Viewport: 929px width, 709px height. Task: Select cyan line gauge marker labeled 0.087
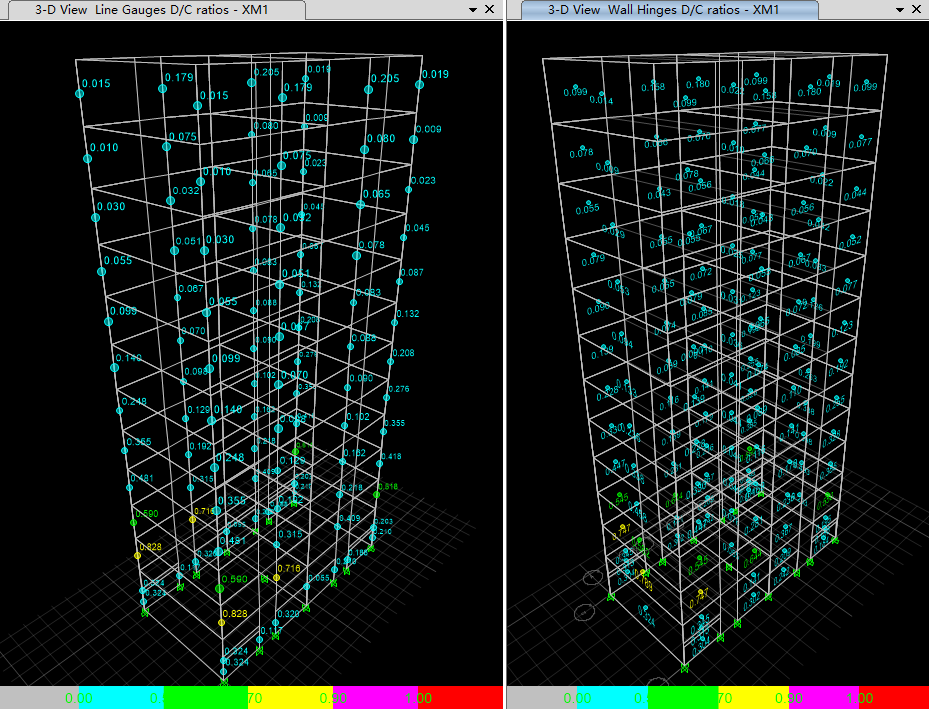coord(399,282)
